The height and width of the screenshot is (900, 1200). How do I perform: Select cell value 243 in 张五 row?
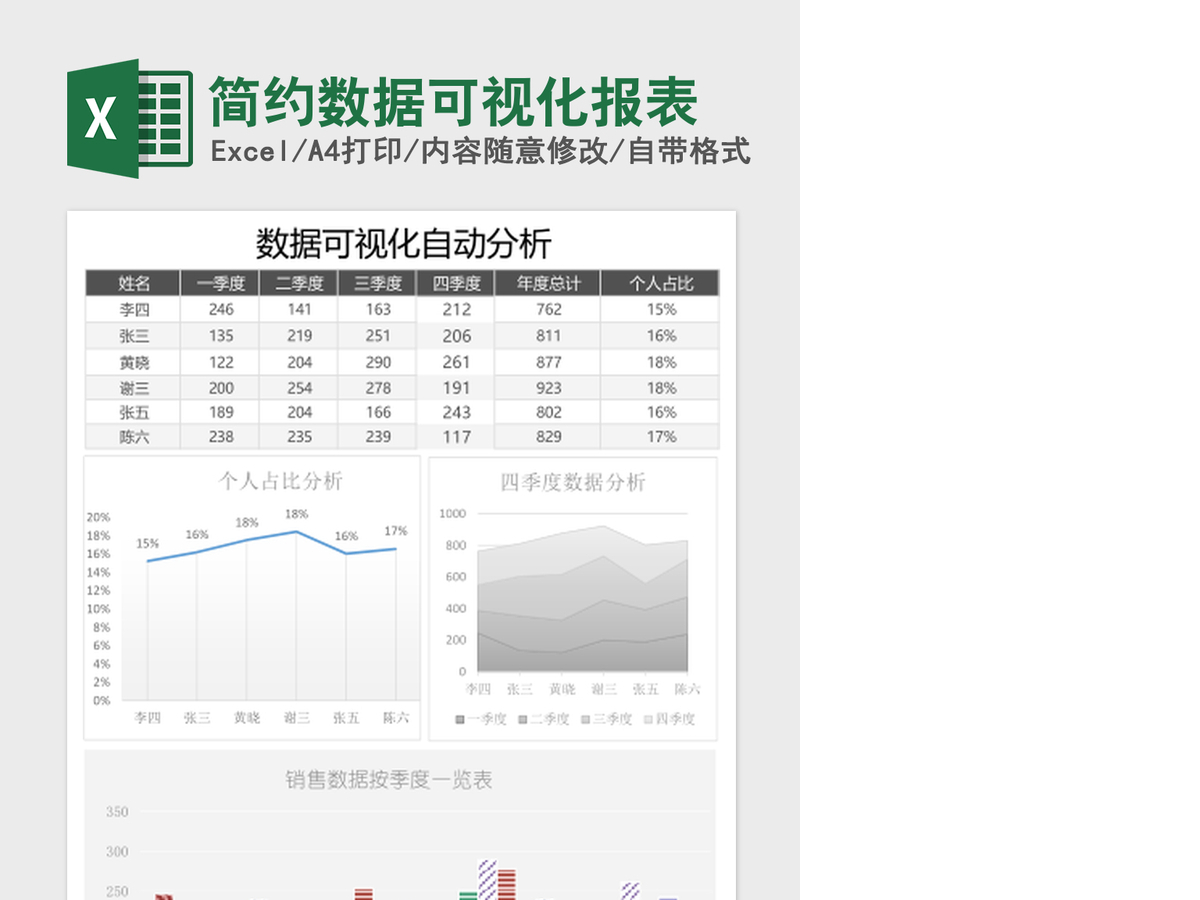[x=457, y=412]
